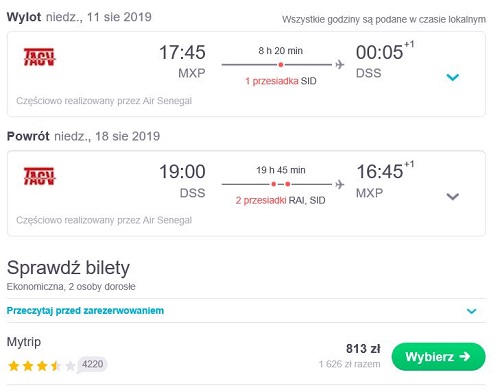Expand return flight details chevron
The width and height of the screenshot is (500, 392).
[x=453, y=197]
